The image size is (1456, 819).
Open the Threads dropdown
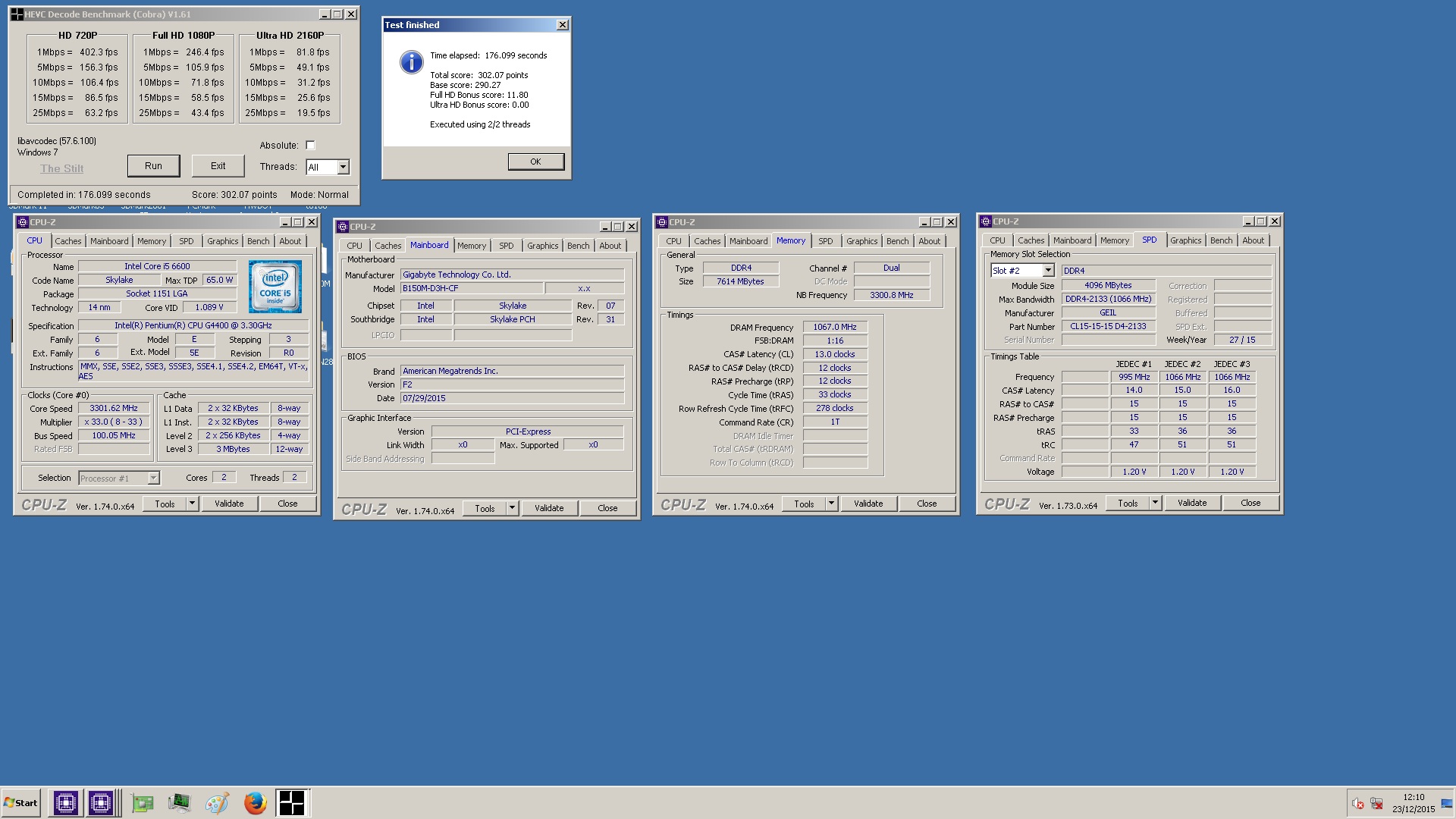click(343, 167)
